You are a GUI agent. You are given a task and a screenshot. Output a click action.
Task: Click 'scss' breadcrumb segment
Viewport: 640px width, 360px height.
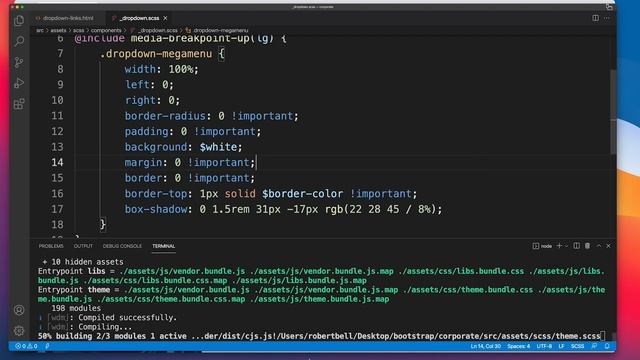click(x=78, y=30)
